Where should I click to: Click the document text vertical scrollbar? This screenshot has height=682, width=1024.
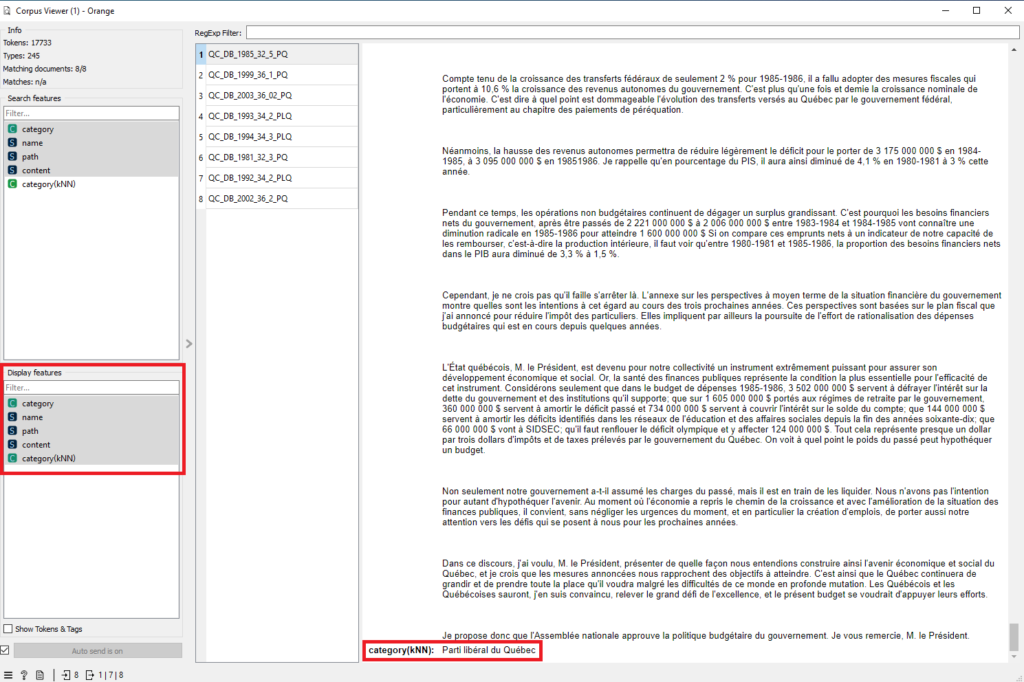click(x=1014, y=350)
